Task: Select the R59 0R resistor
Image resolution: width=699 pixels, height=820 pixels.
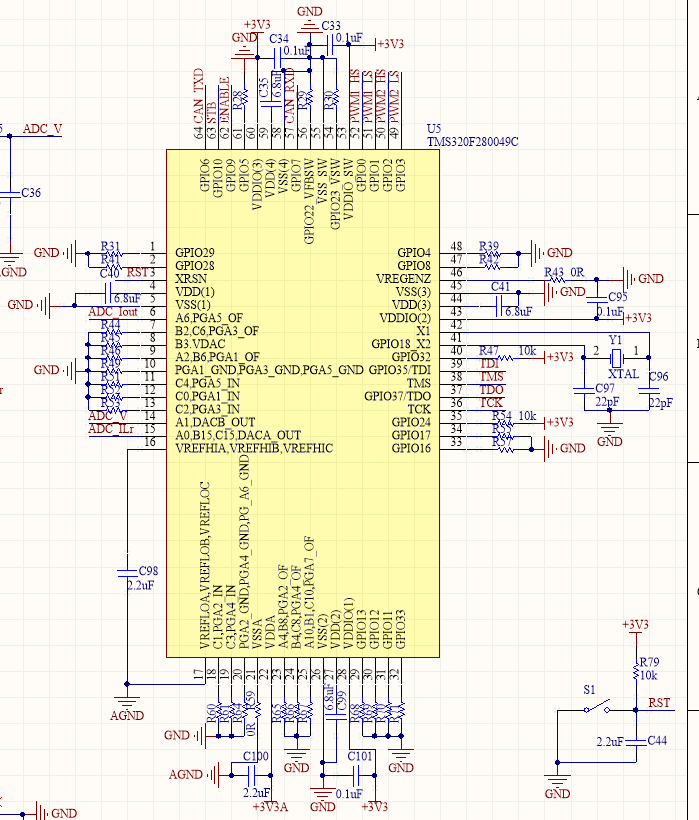Action: (x=257, y=710)
